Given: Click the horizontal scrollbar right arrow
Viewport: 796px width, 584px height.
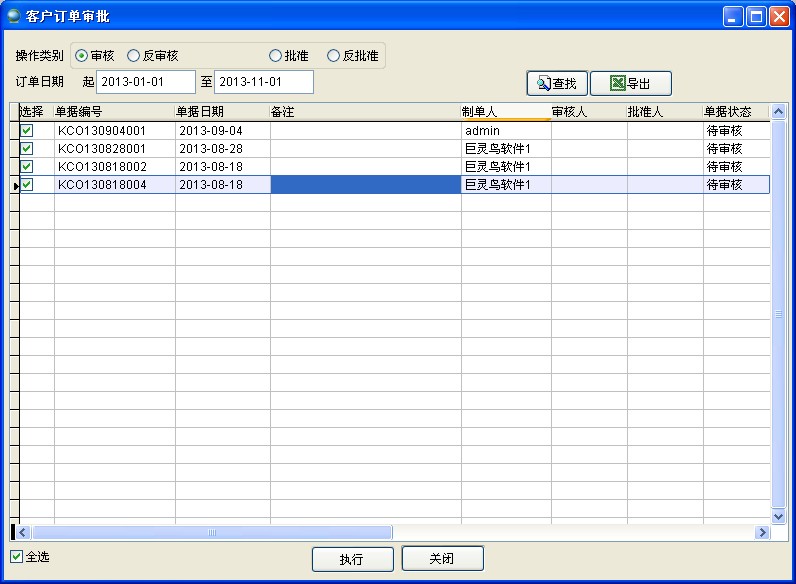Looking at the screenshot, I should [x=762, y=533].
